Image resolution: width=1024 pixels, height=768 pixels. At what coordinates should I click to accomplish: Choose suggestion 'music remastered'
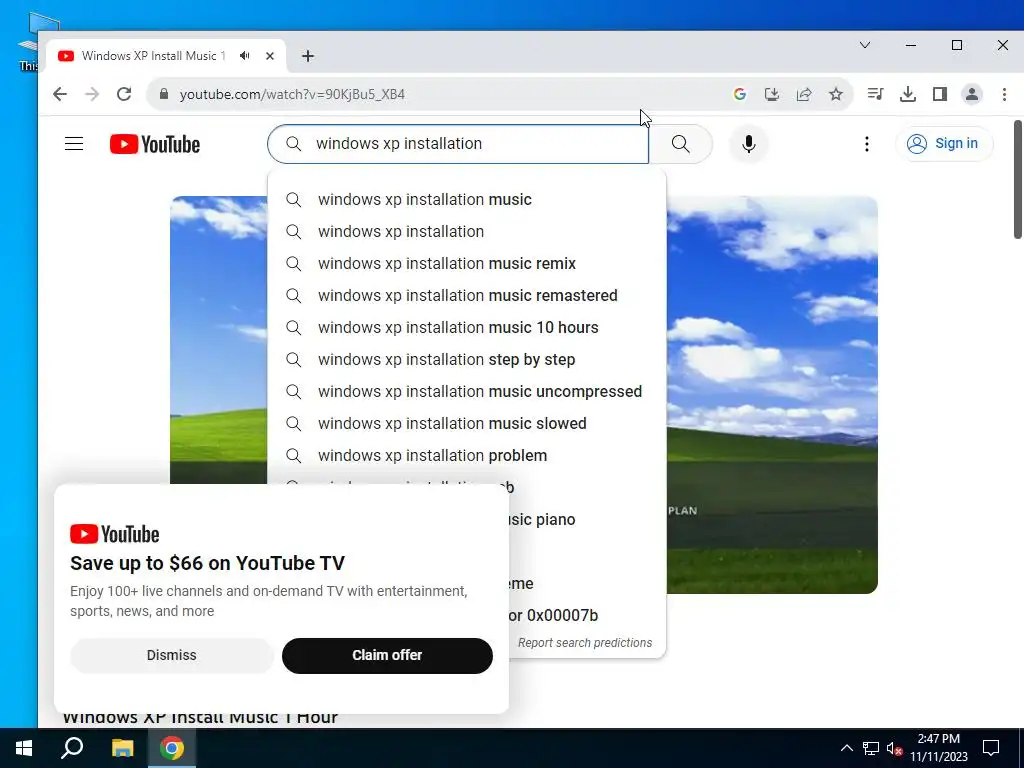pyautogui.click(x=467, y=295)
